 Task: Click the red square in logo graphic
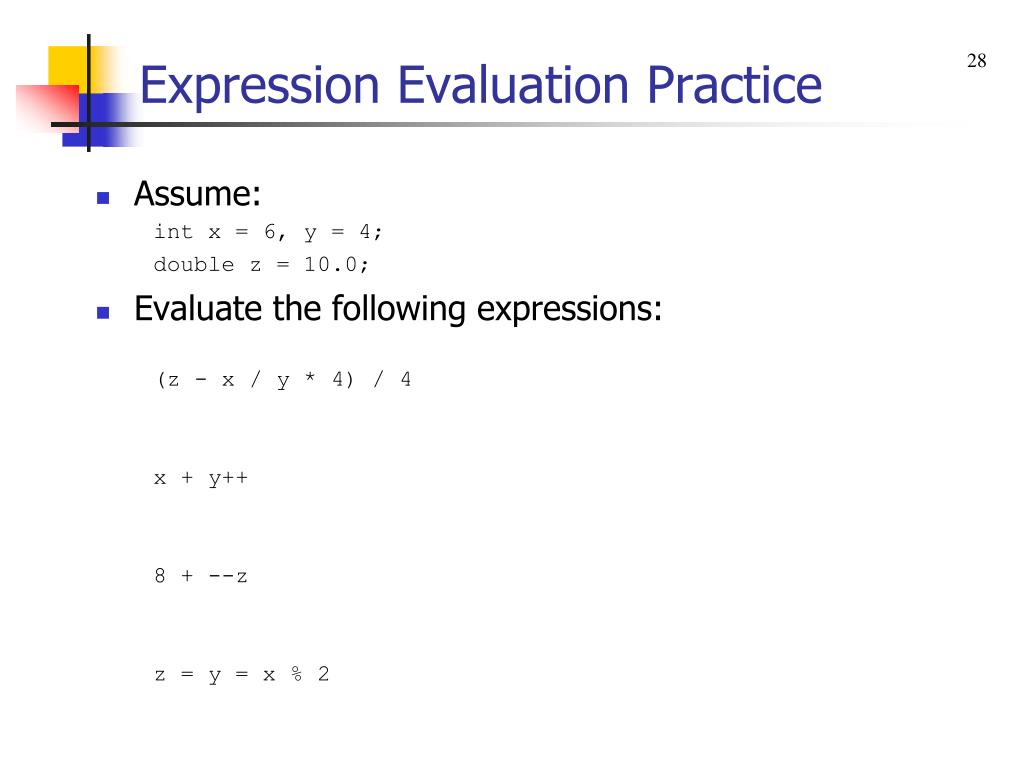tap(48, 108)
